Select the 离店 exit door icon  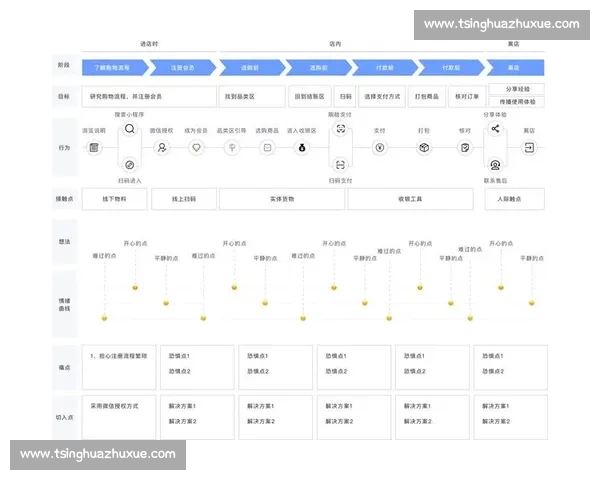(530, 147)
